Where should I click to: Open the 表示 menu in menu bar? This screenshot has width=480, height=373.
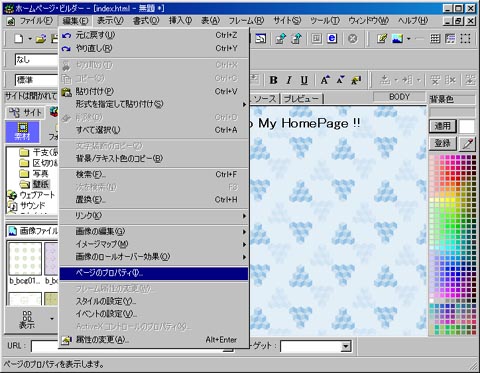tap(110, 21)
